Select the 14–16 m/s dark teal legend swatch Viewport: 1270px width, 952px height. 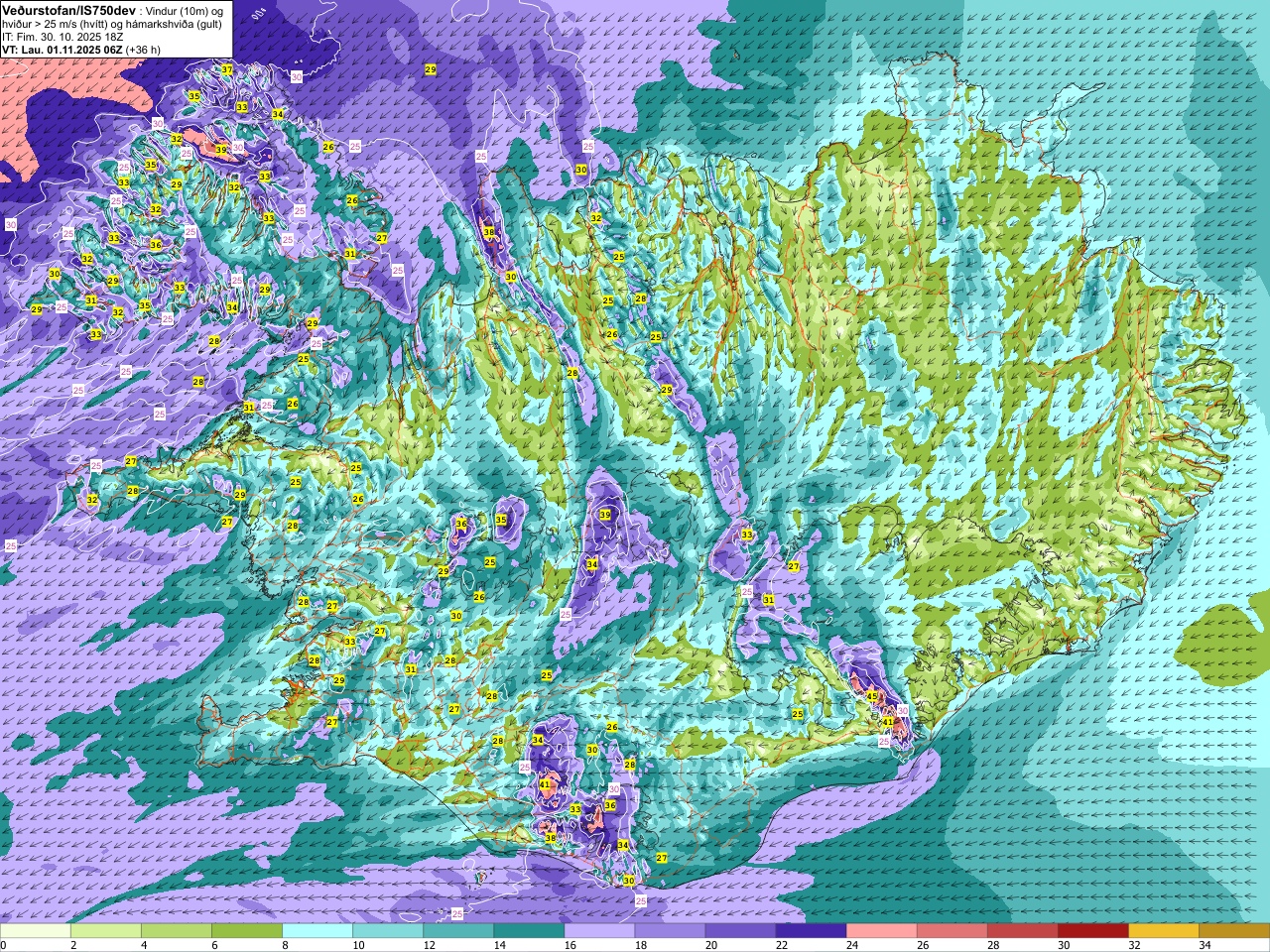pyautogui.click(x=529, y=931)
